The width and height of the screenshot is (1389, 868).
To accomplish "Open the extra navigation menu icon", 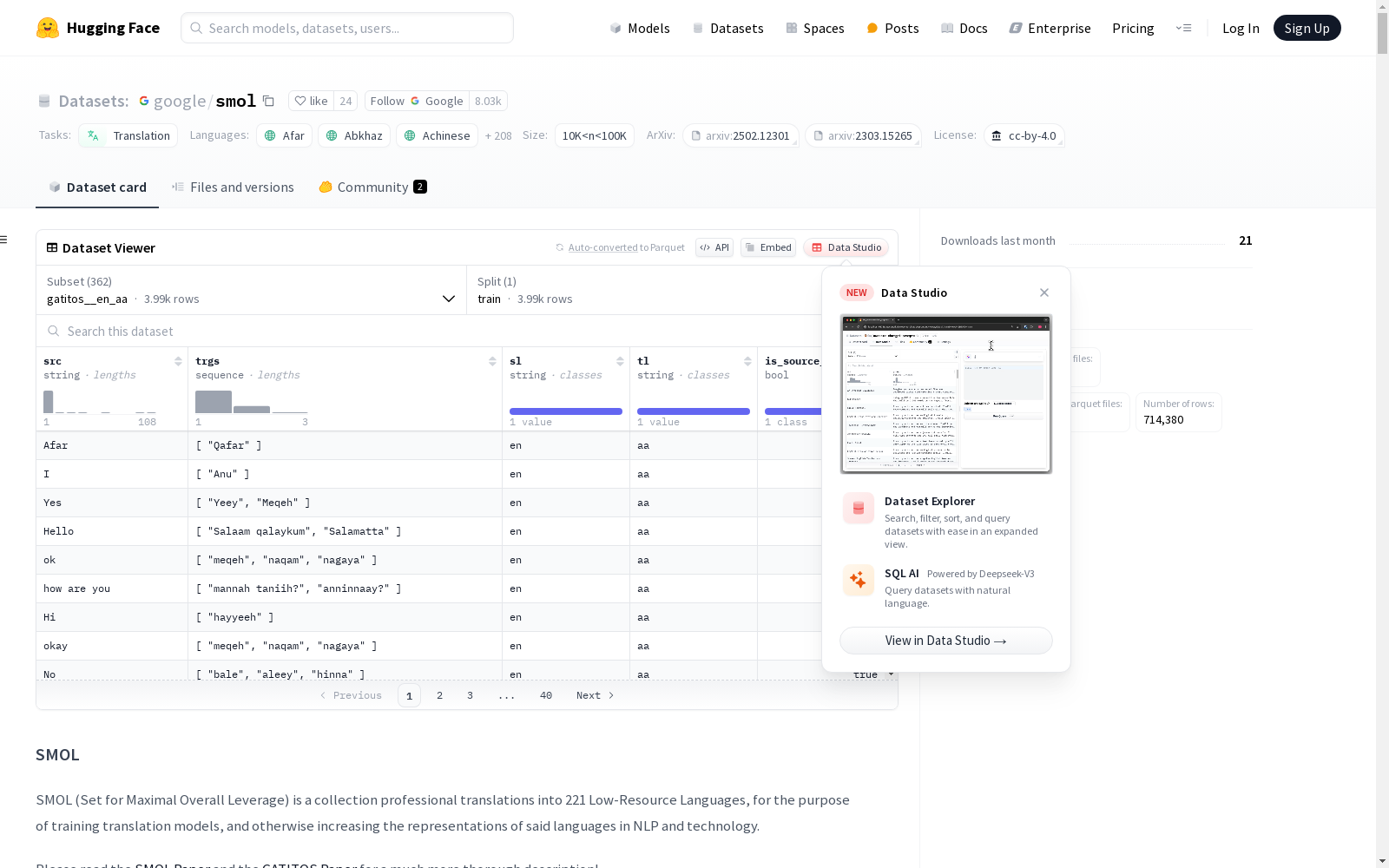I will point(1183,28).
